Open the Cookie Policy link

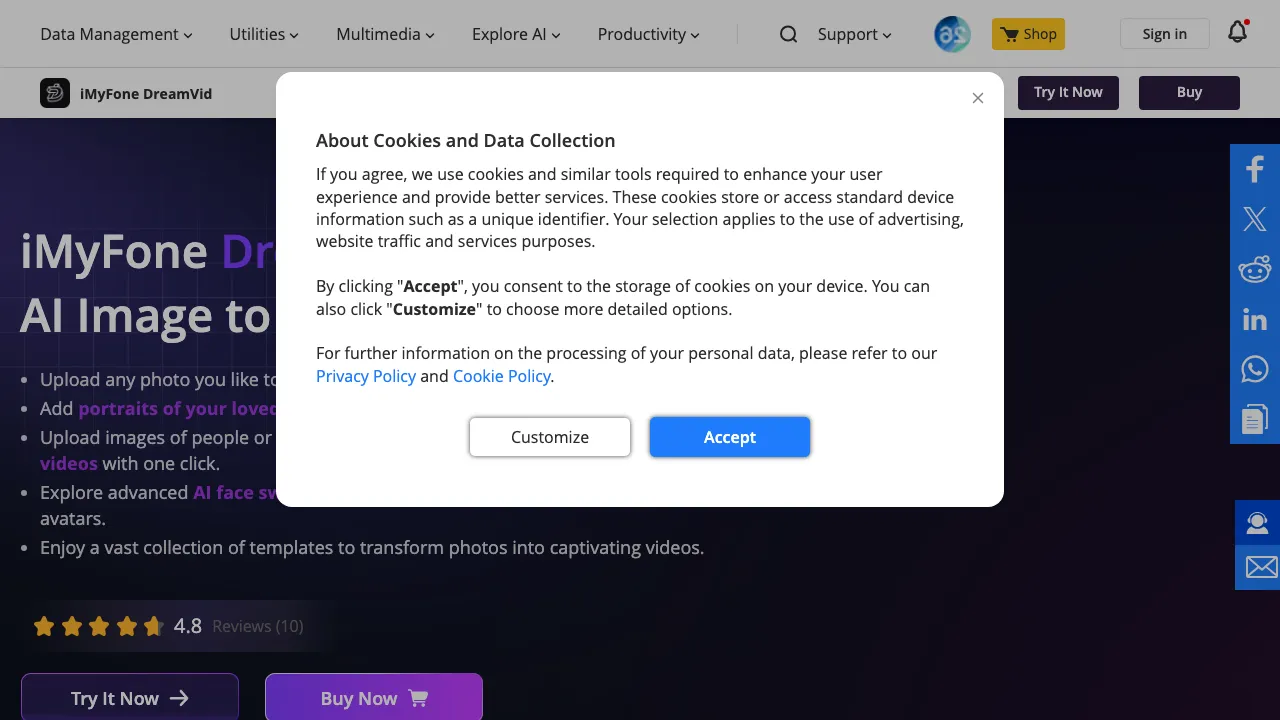coord(501,376)
